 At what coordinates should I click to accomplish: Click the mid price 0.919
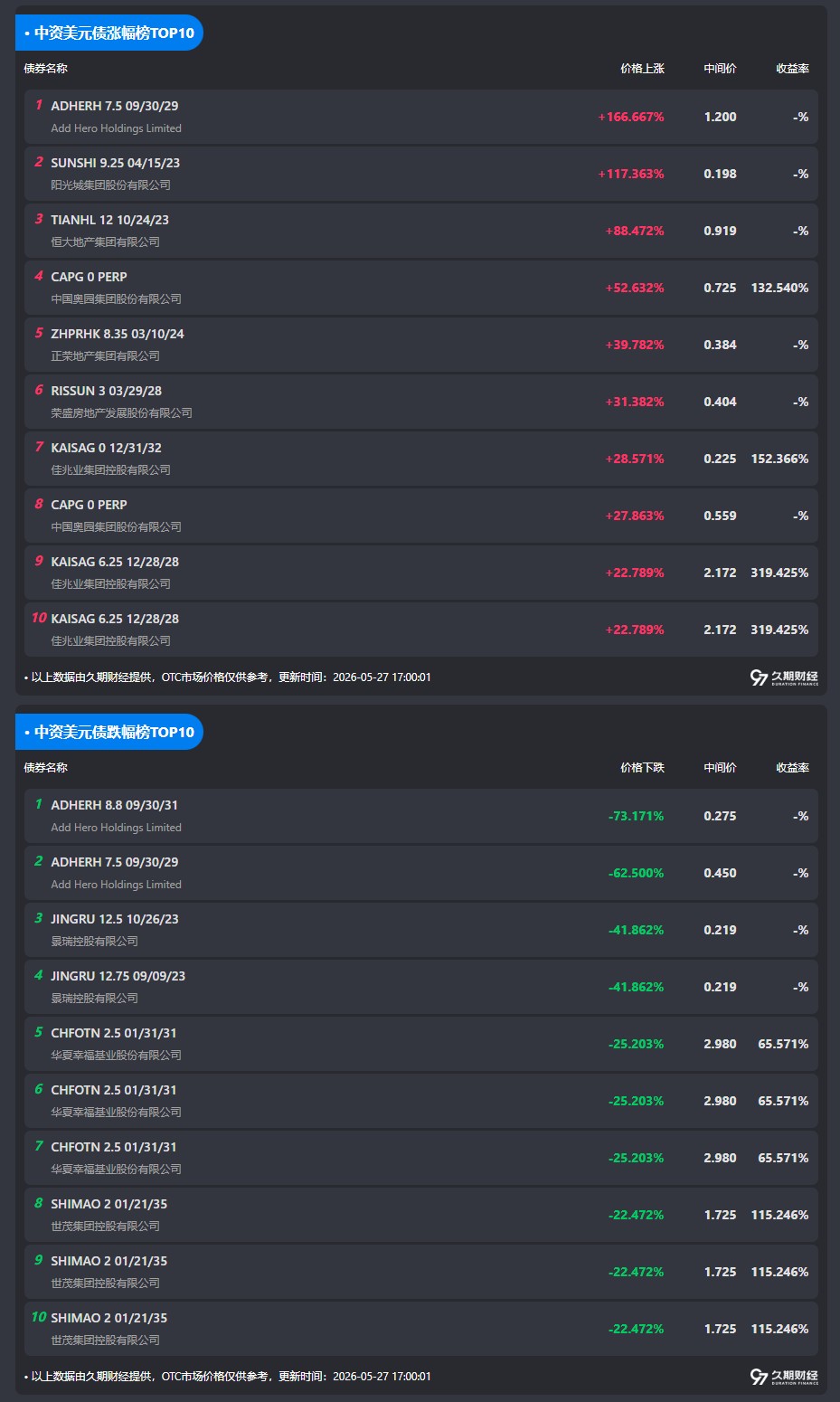[720, 232]
